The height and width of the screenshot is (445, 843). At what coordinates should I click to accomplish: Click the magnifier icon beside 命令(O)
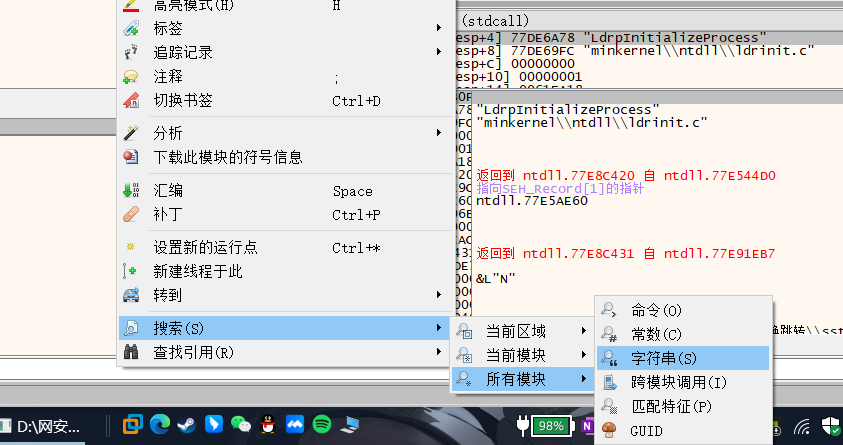[x=609, y=310]
